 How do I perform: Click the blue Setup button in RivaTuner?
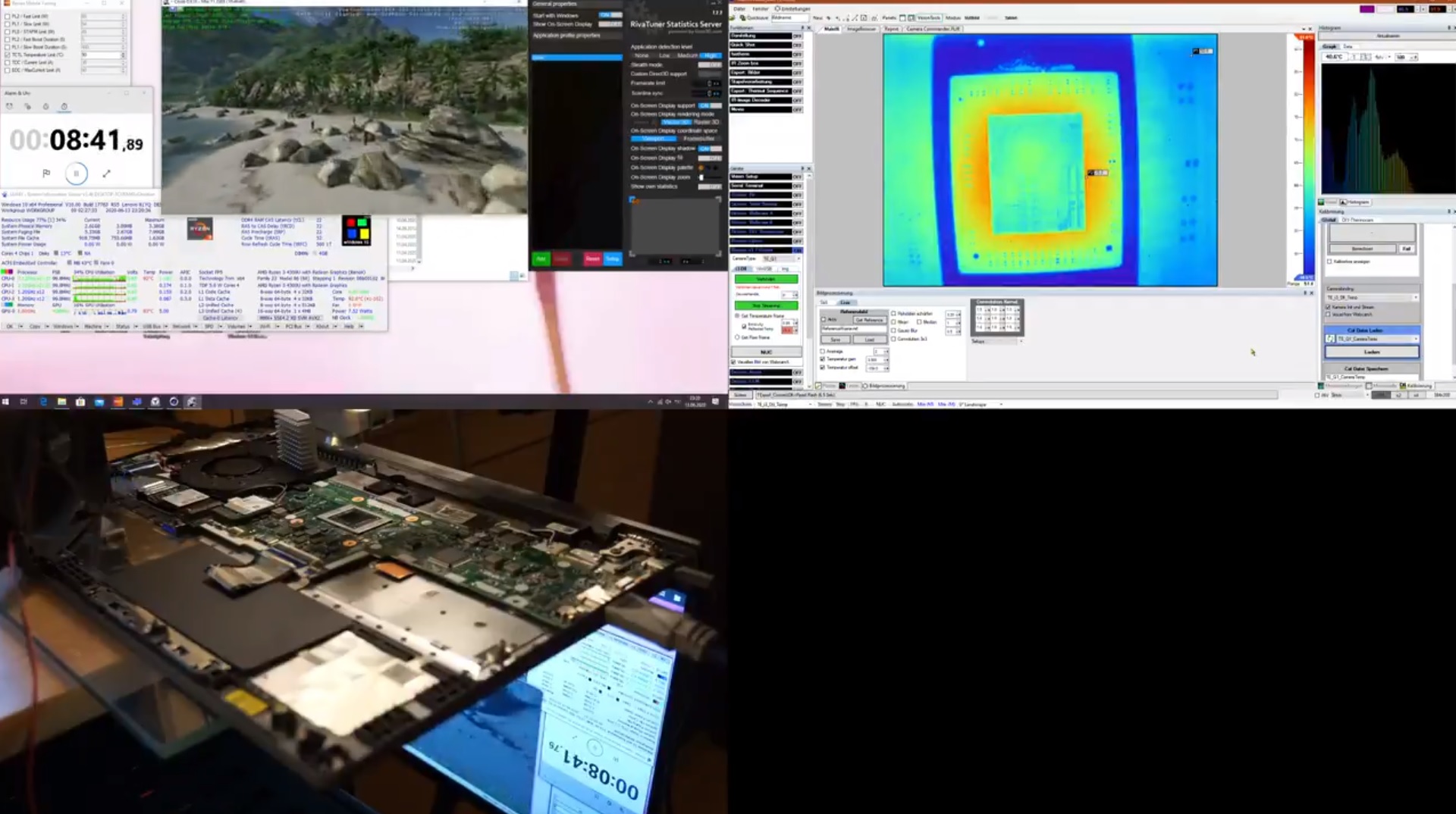click(x=613, y=259)
